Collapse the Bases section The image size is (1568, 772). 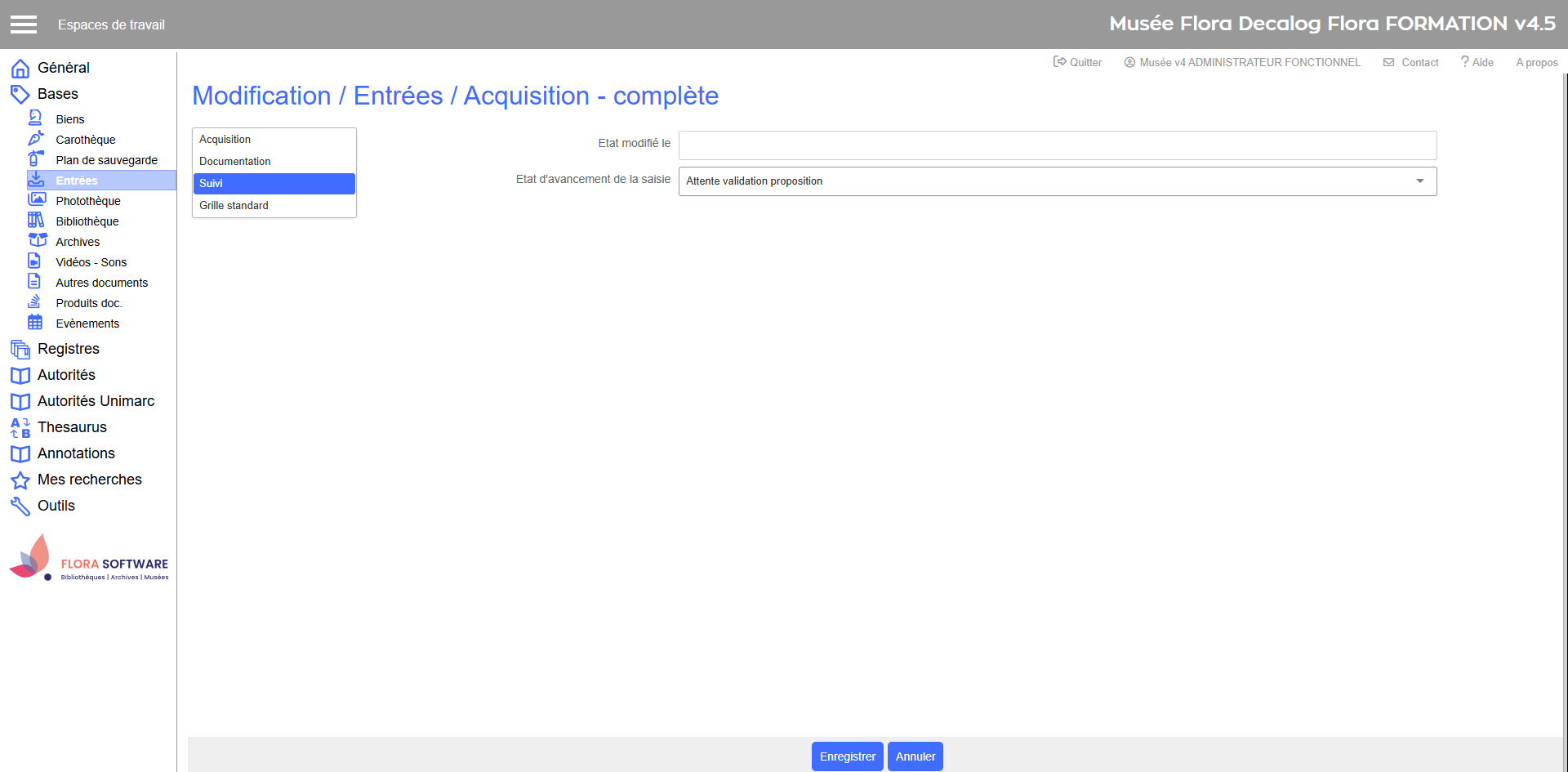(57, 94)
